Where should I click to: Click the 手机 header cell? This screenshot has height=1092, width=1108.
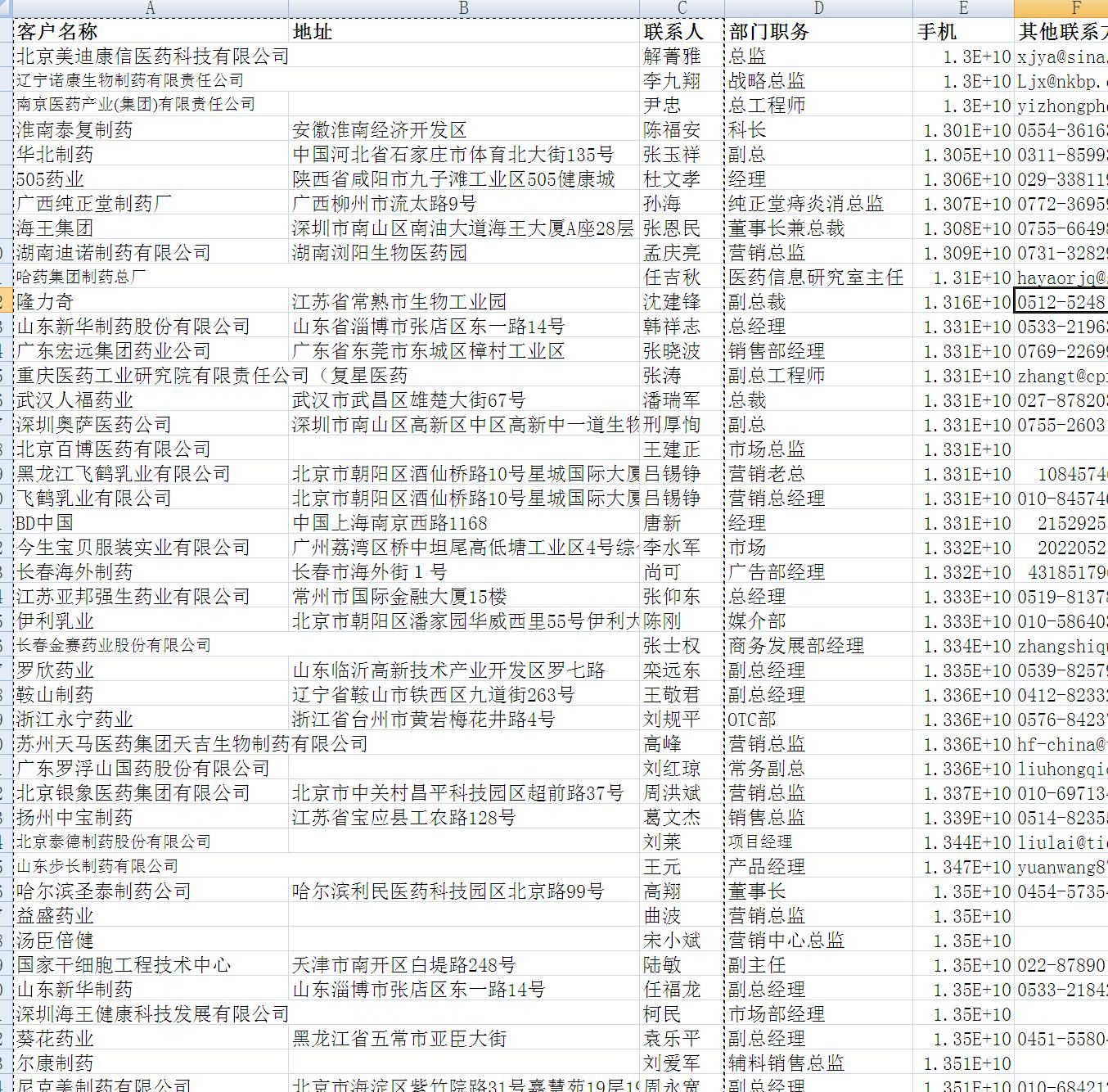(x=937, y=32)
